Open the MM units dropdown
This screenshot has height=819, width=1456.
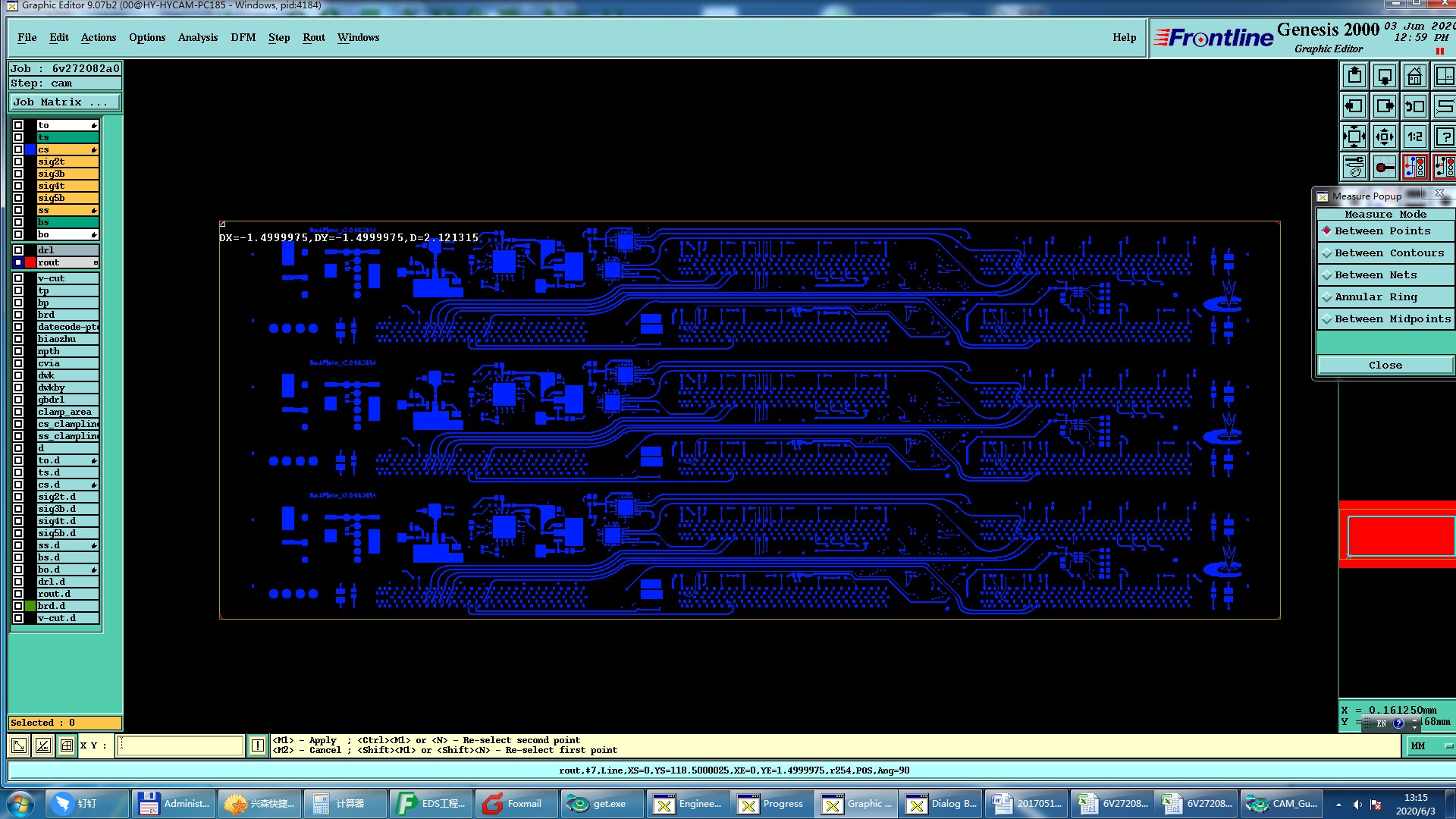pos(1430,746)
